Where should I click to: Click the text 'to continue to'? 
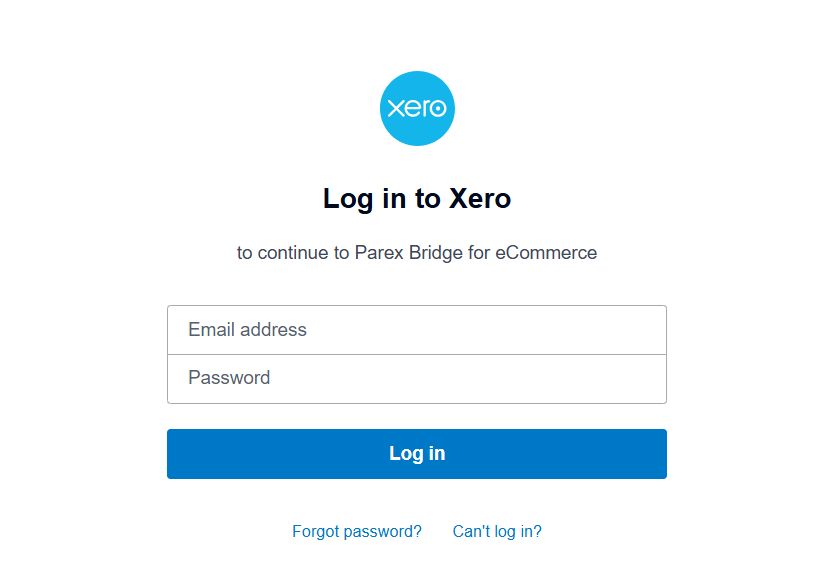tap(293, 253)
